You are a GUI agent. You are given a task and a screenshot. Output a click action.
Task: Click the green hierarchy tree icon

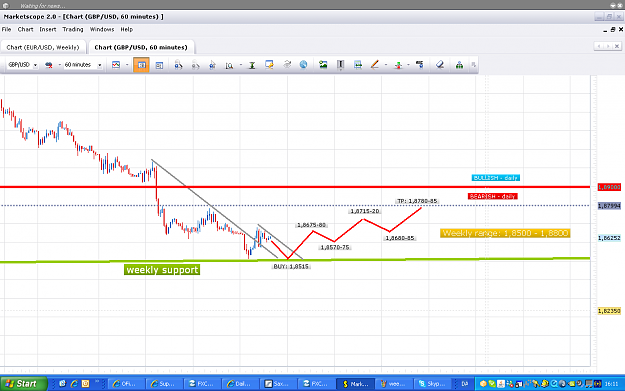(x=459, y=65)
